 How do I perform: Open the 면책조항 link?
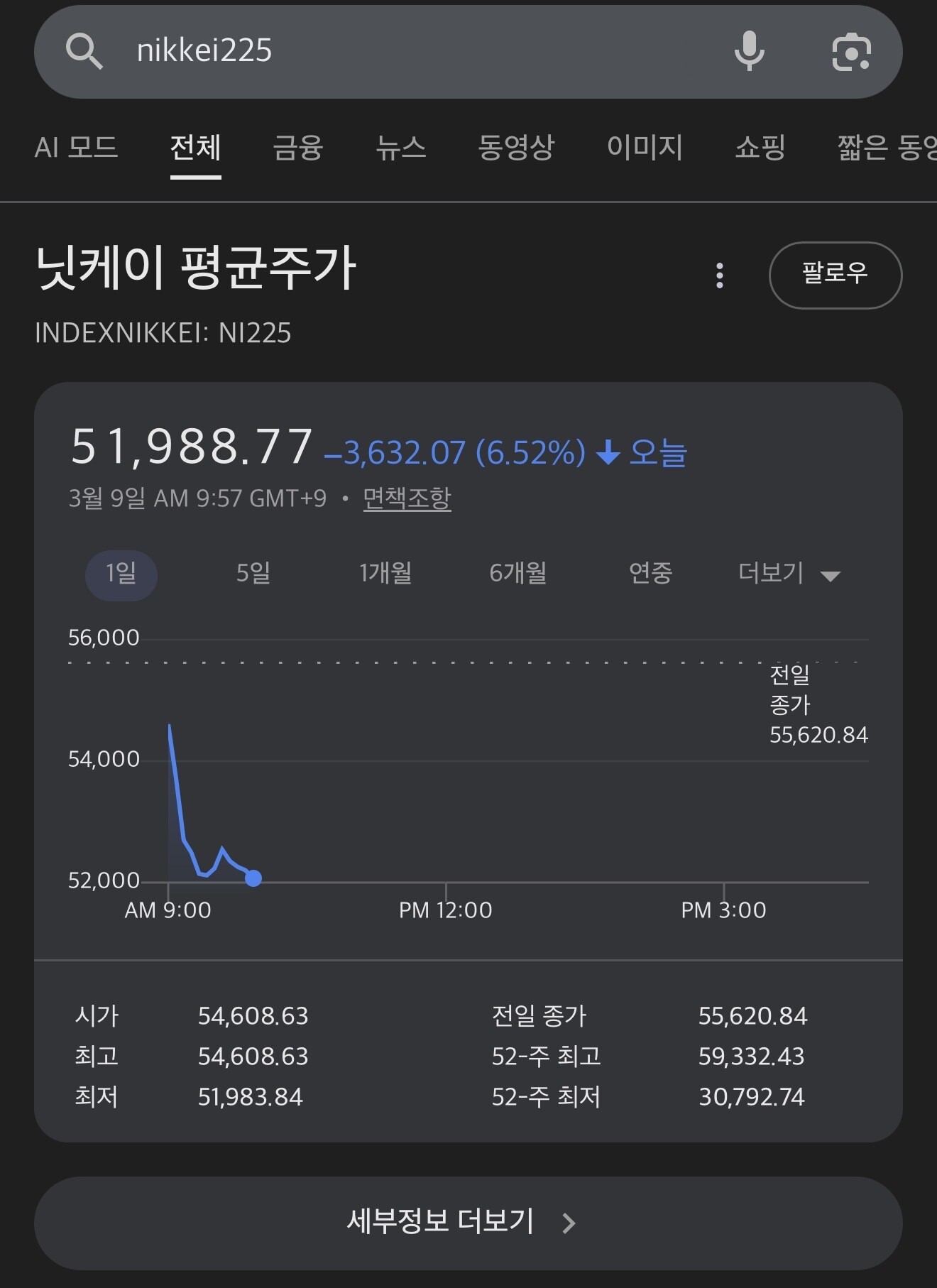pyautogui.click(x=407, y=498)
